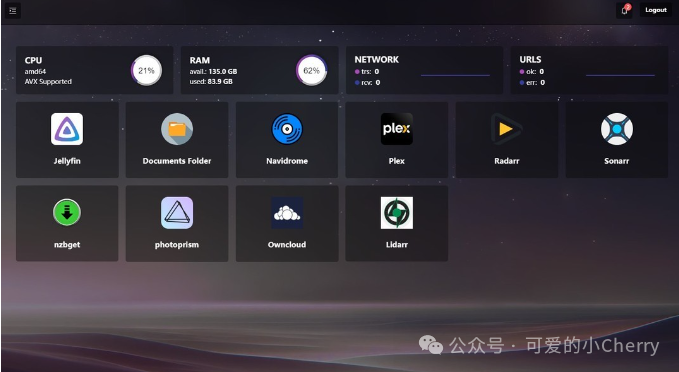The height and width of the screenshot is (372, 679).
Task: Open the URLS status card
Action: pyautogui.click(x=589, y=70)
